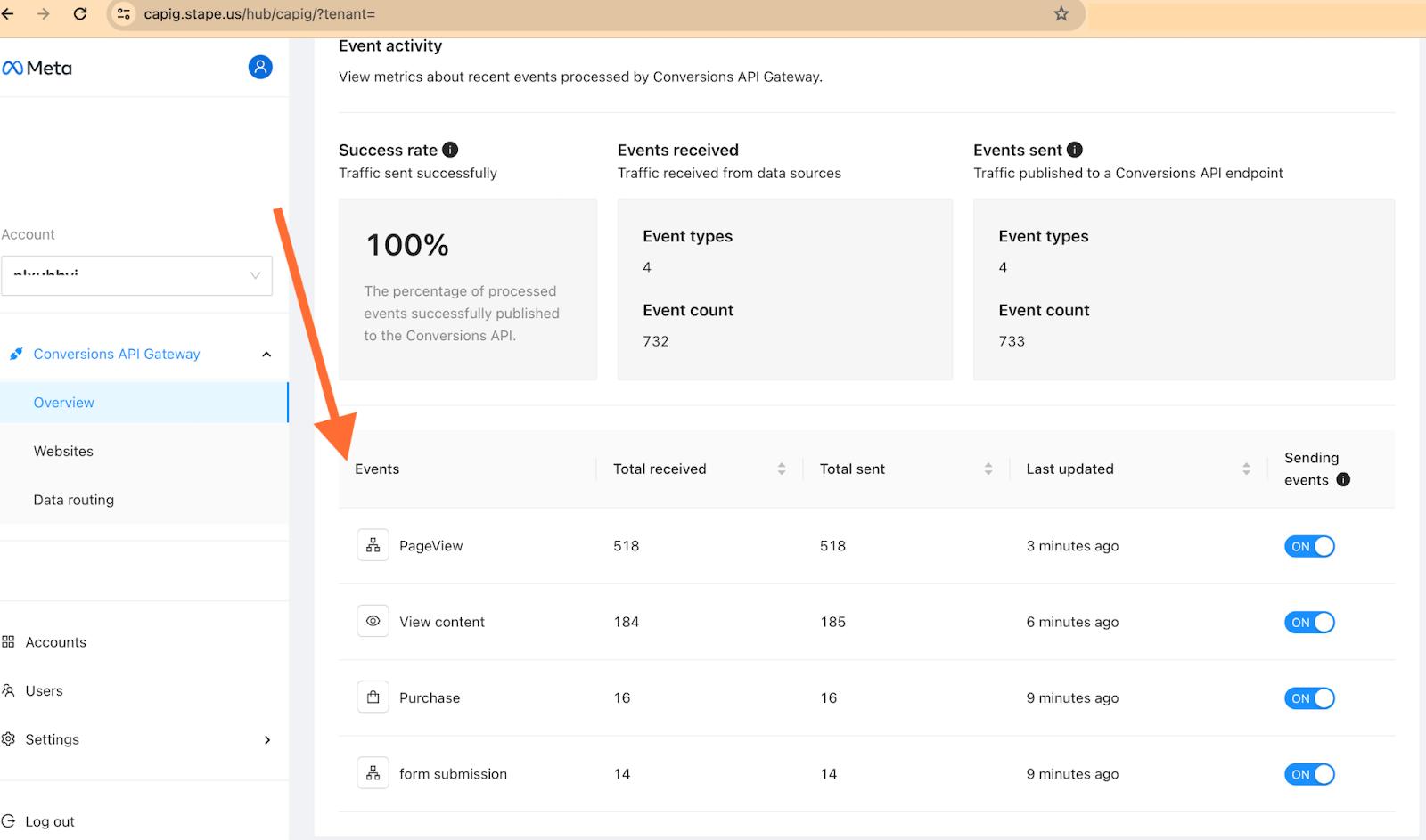This screenshot has height=840, width=1426.
Task: Click the Events sent info icon
Action: click(x=1075, y=150)
